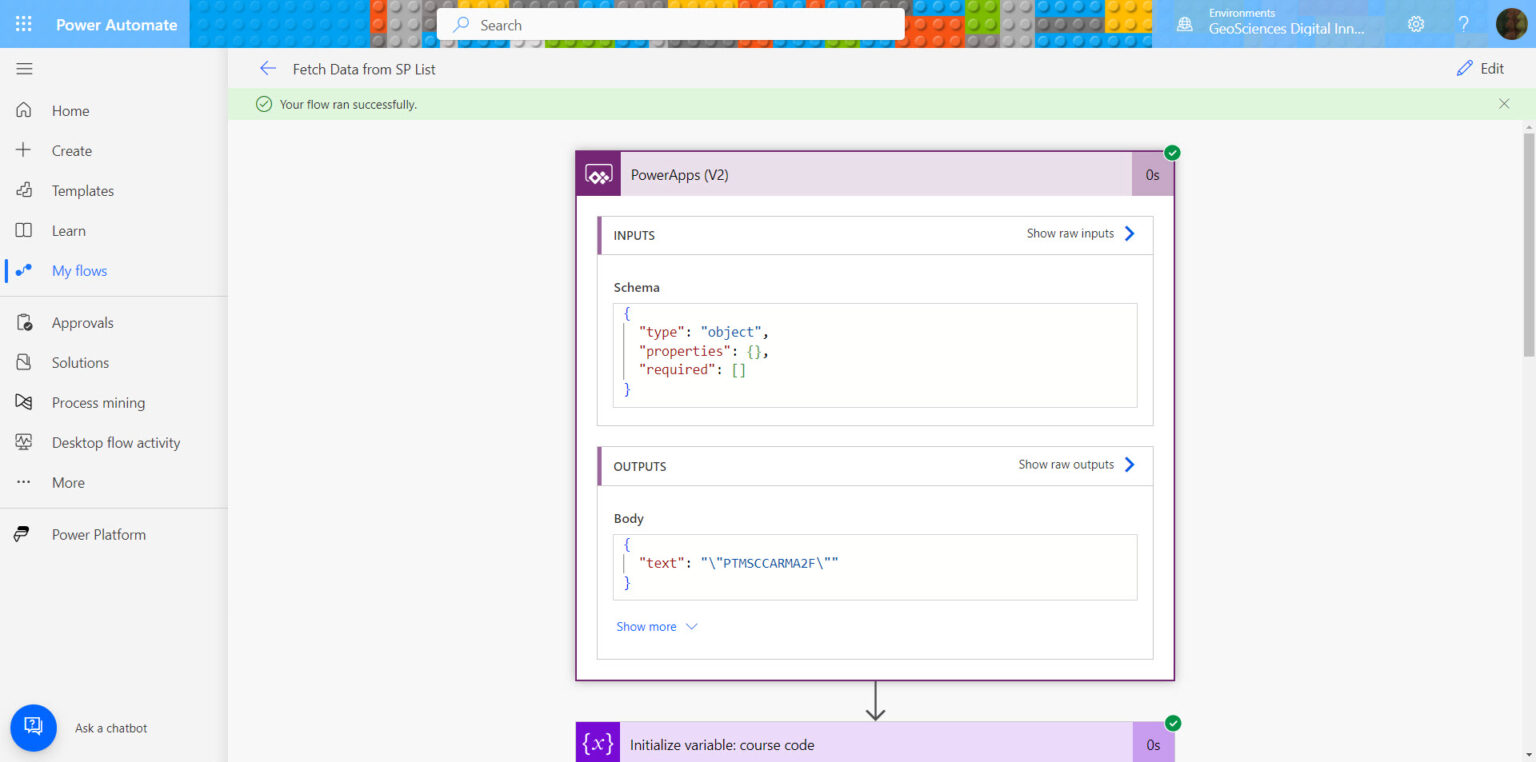Go back using the arrow beside flow title
Viewport: 1536px width, 762px height.
pyautogui.click(x=267, y=68)
